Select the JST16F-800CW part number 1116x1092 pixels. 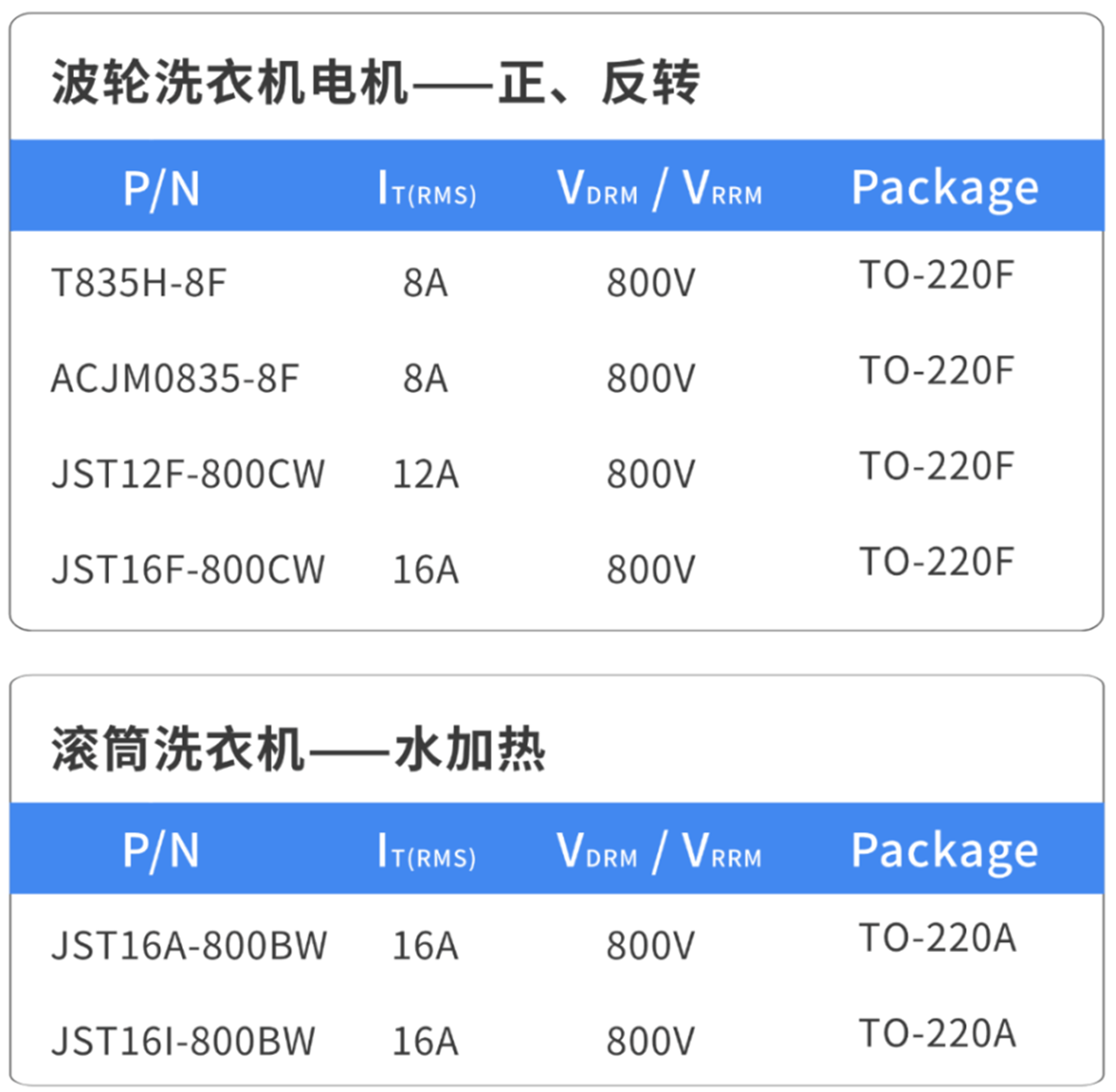click(x=188, y=570)
